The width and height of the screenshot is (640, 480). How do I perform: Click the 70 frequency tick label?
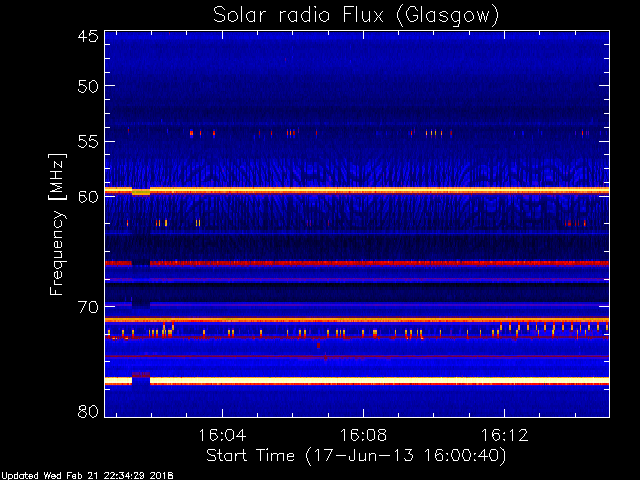[88, 307]
